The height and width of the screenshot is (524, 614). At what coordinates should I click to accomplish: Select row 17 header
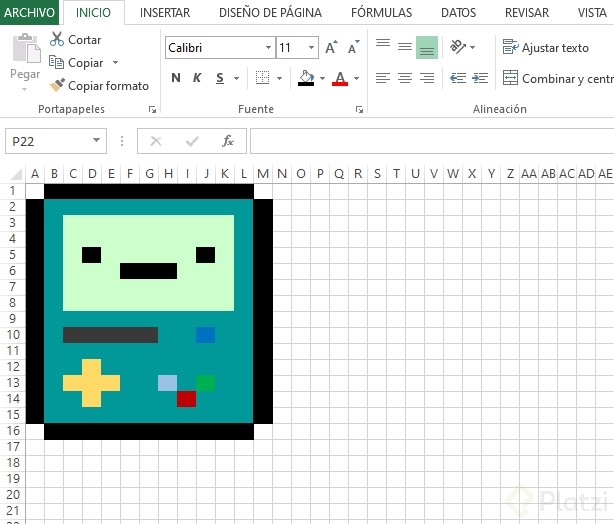click(13, 447)
